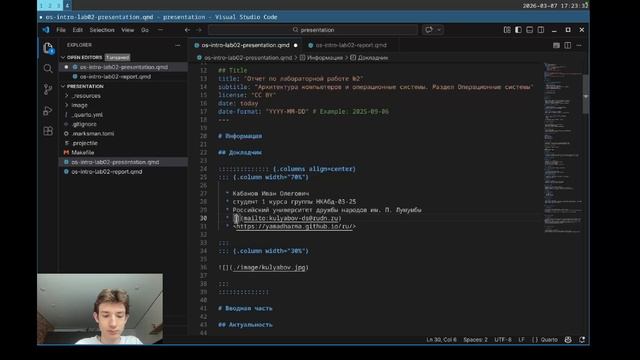Open the View menu
Image resolution: width=640 pixels, height=360 pixels.
127,30
